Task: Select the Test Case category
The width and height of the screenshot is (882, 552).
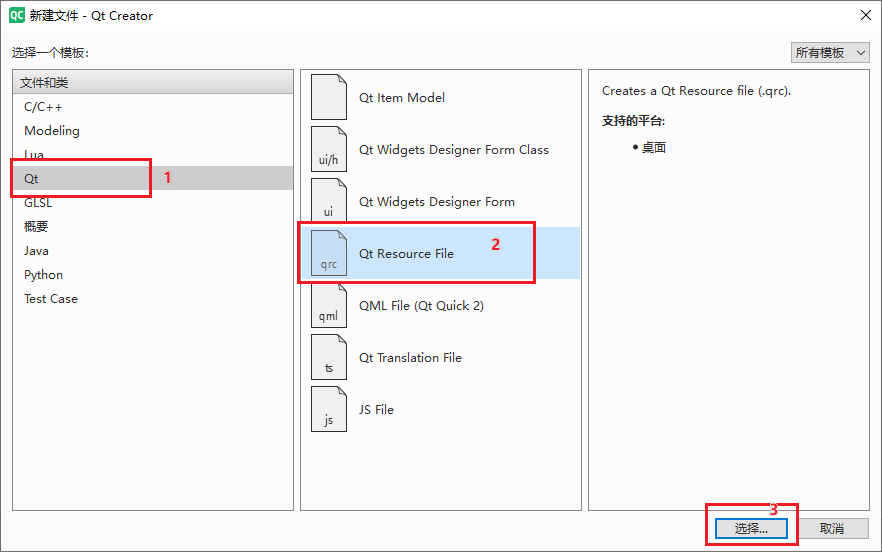Action: [153, 299]
